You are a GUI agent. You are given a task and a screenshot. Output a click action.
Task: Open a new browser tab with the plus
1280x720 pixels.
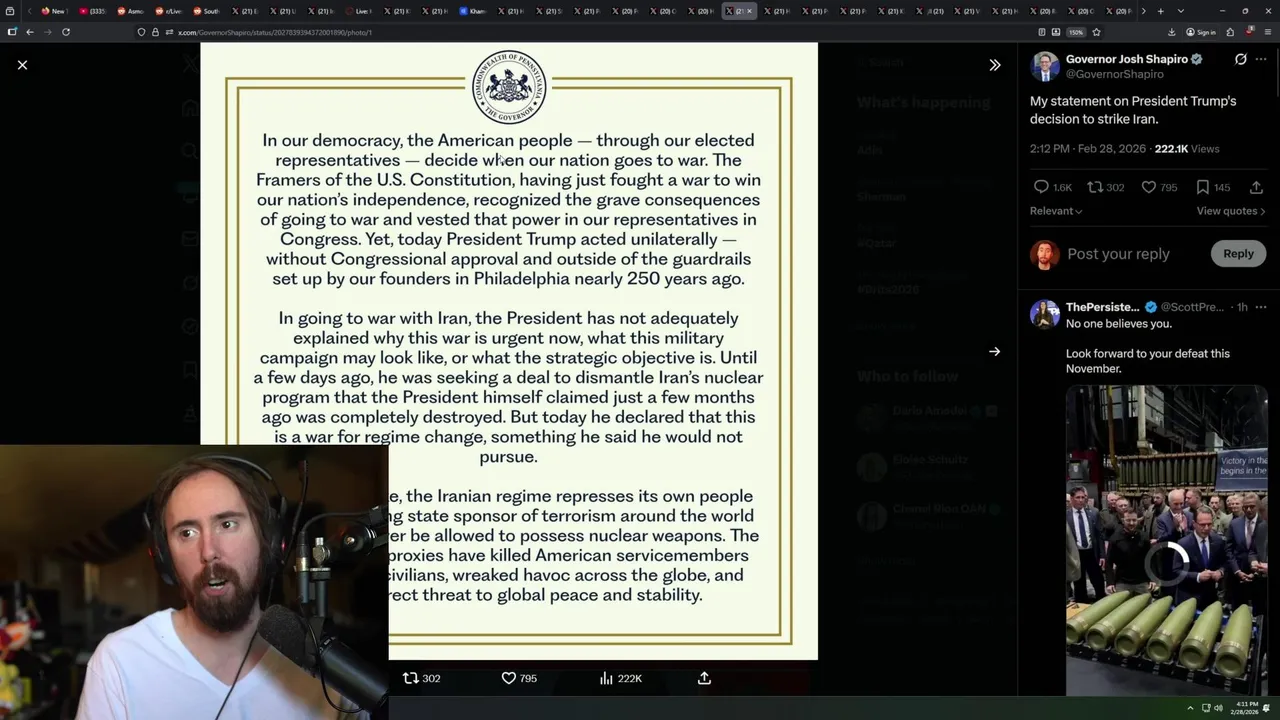pyautogui.click(x=1160, y=11)
